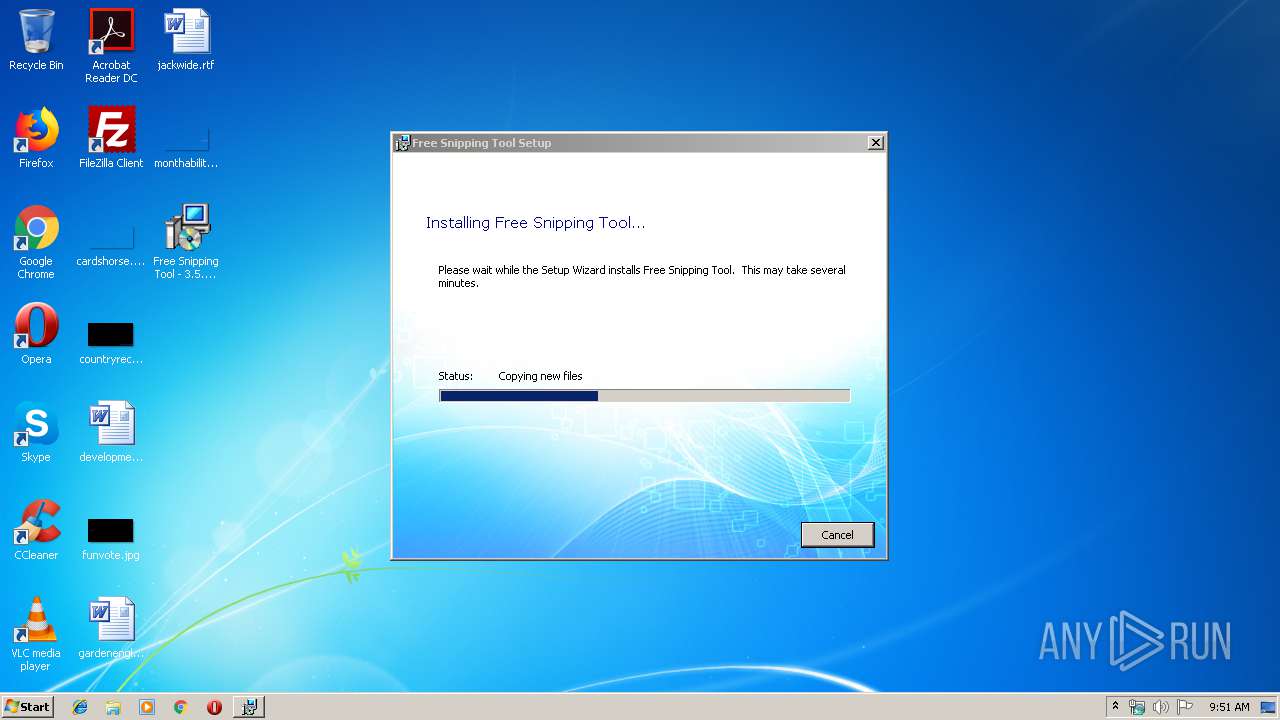Click the 9:51 AM taskbar clock
1280x720 pixels.
pyautogui.click(x=1229, y=707)
